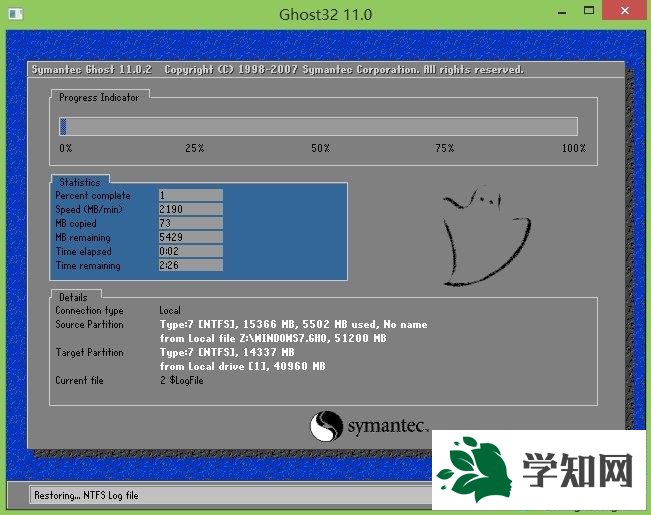Click the Restoring... NTFS Log file status
Viewport: 651px width, 515px height.
(86, 495)
